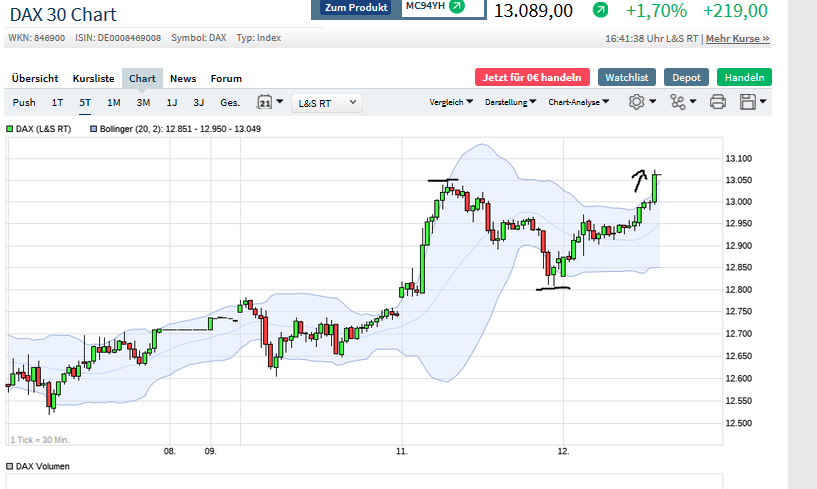Click the save chart floppy icon
The width and height of the screenshot is (817, 489).
point(748,102)
